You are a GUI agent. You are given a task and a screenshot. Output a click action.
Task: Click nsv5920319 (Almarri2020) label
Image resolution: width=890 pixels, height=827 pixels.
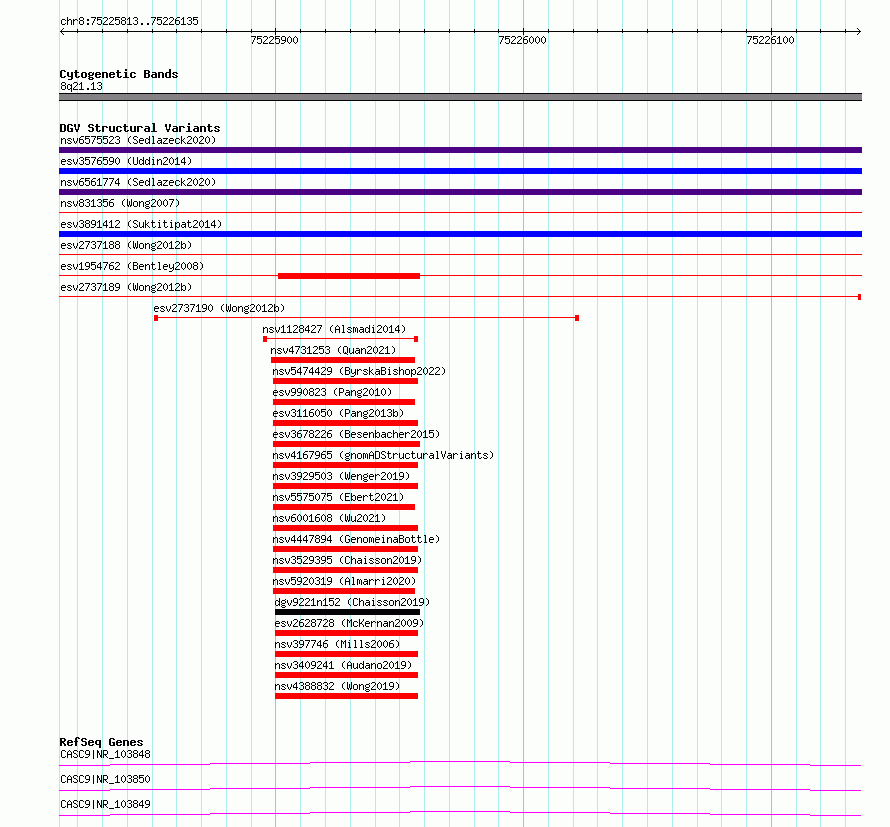[x=344, y=581]
